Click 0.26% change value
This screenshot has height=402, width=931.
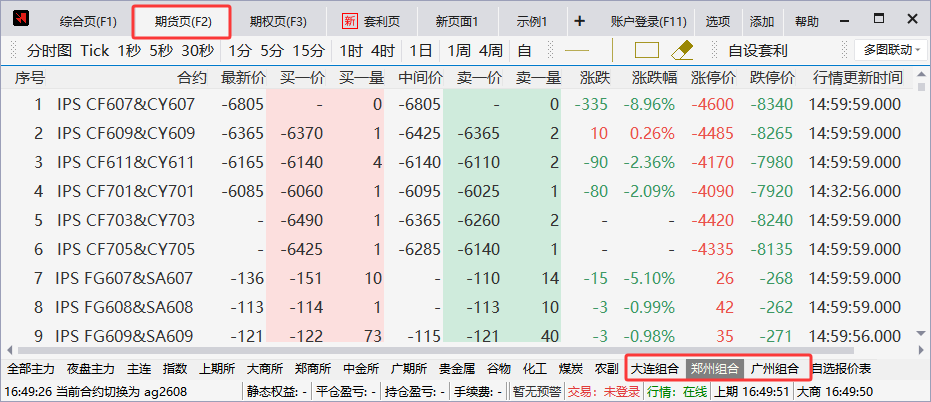651,134
